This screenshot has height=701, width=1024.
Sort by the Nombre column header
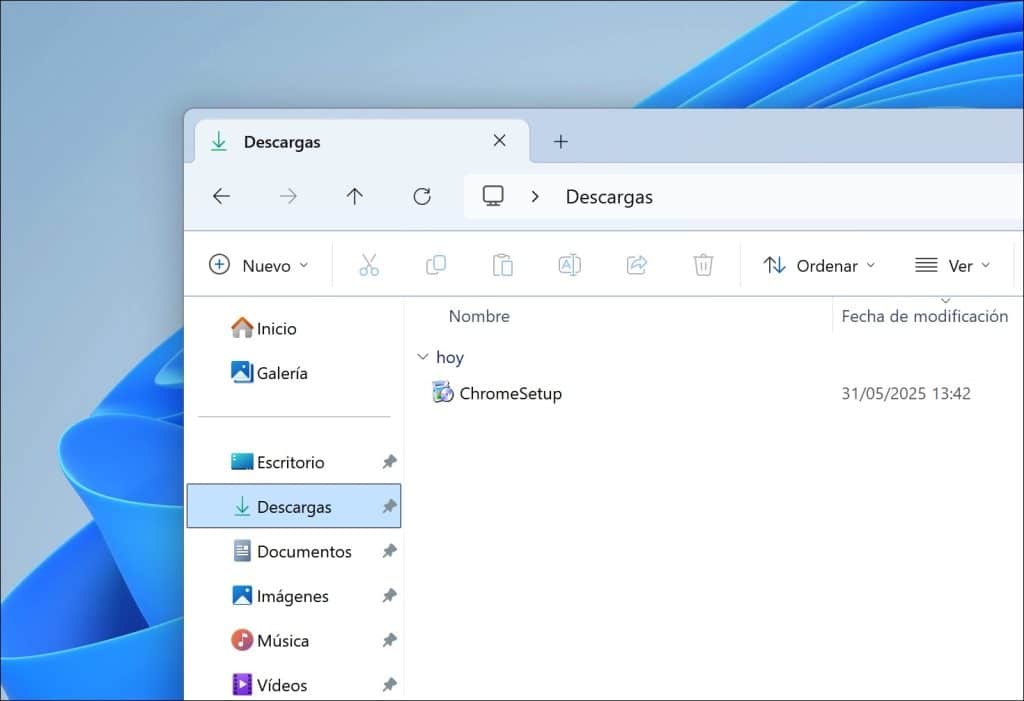(479, 316)
